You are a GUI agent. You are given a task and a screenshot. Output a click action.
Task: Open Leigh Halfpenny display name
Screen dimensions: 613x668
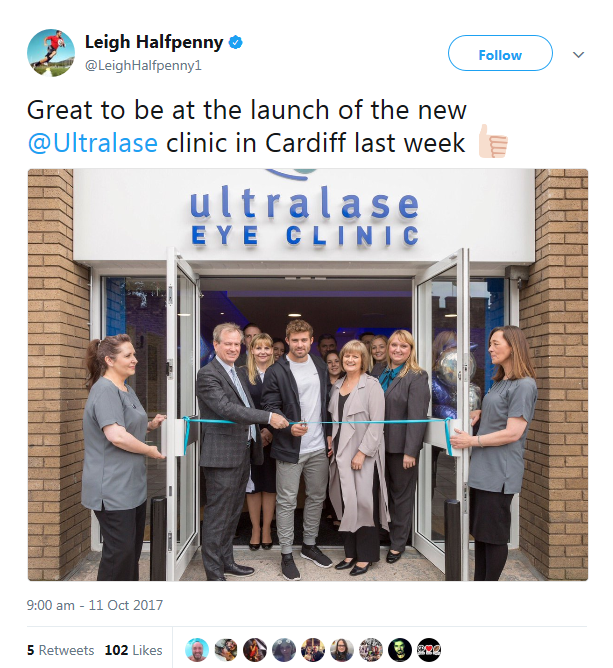click(x=154, y=42)
